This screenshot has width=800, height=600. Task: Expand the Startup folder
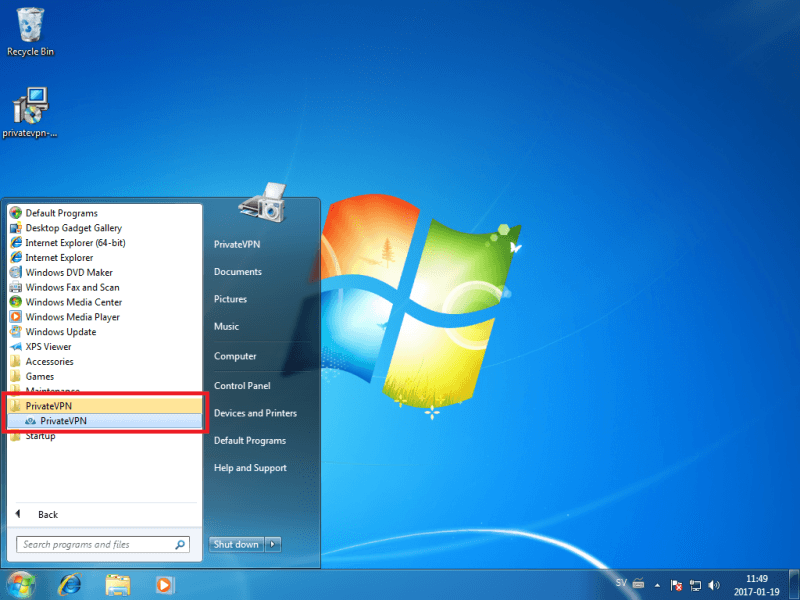(41, 436)
